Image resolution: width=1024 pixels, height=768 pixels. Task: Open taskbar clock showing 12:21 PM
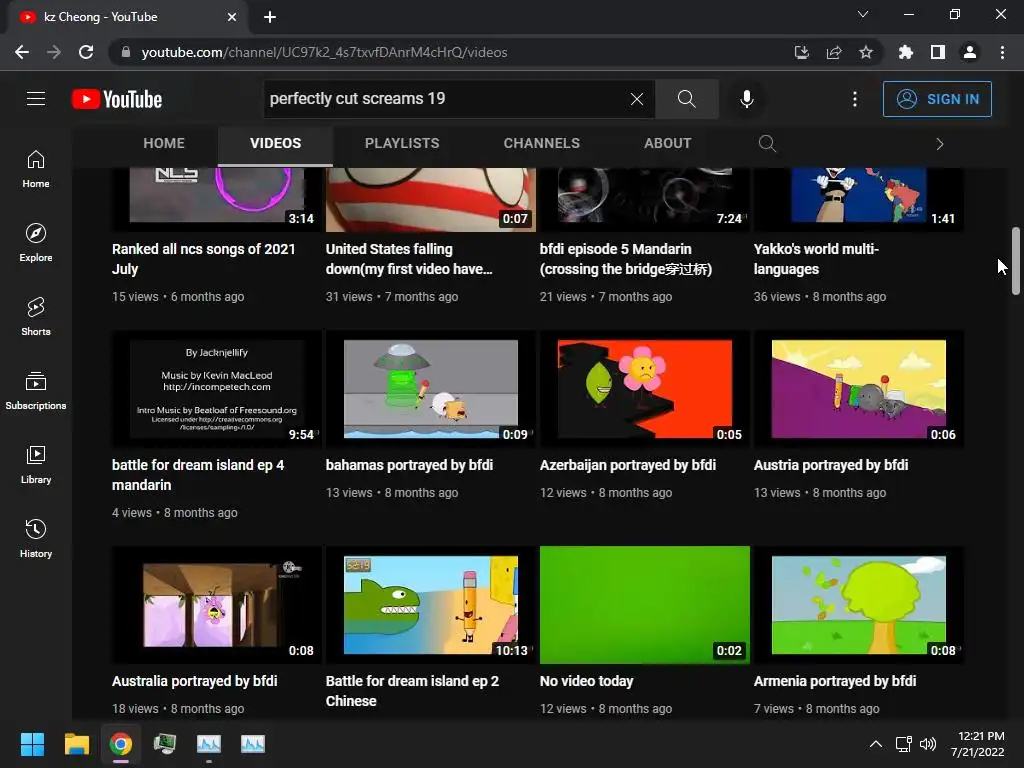coord(978,744)
